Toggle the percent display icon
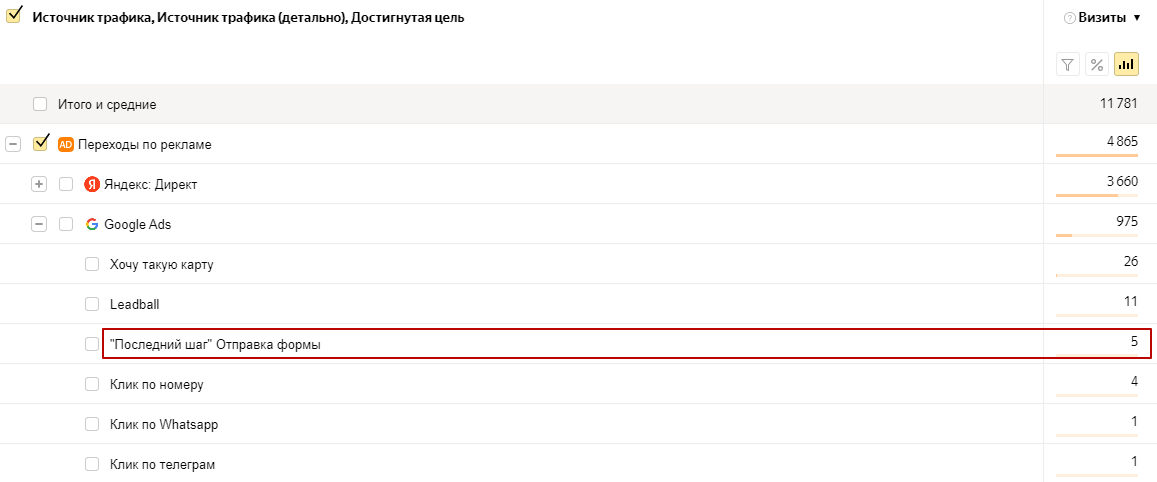Image resolution: width=1157 pixels, height=482 pixels. (1096, 64)
